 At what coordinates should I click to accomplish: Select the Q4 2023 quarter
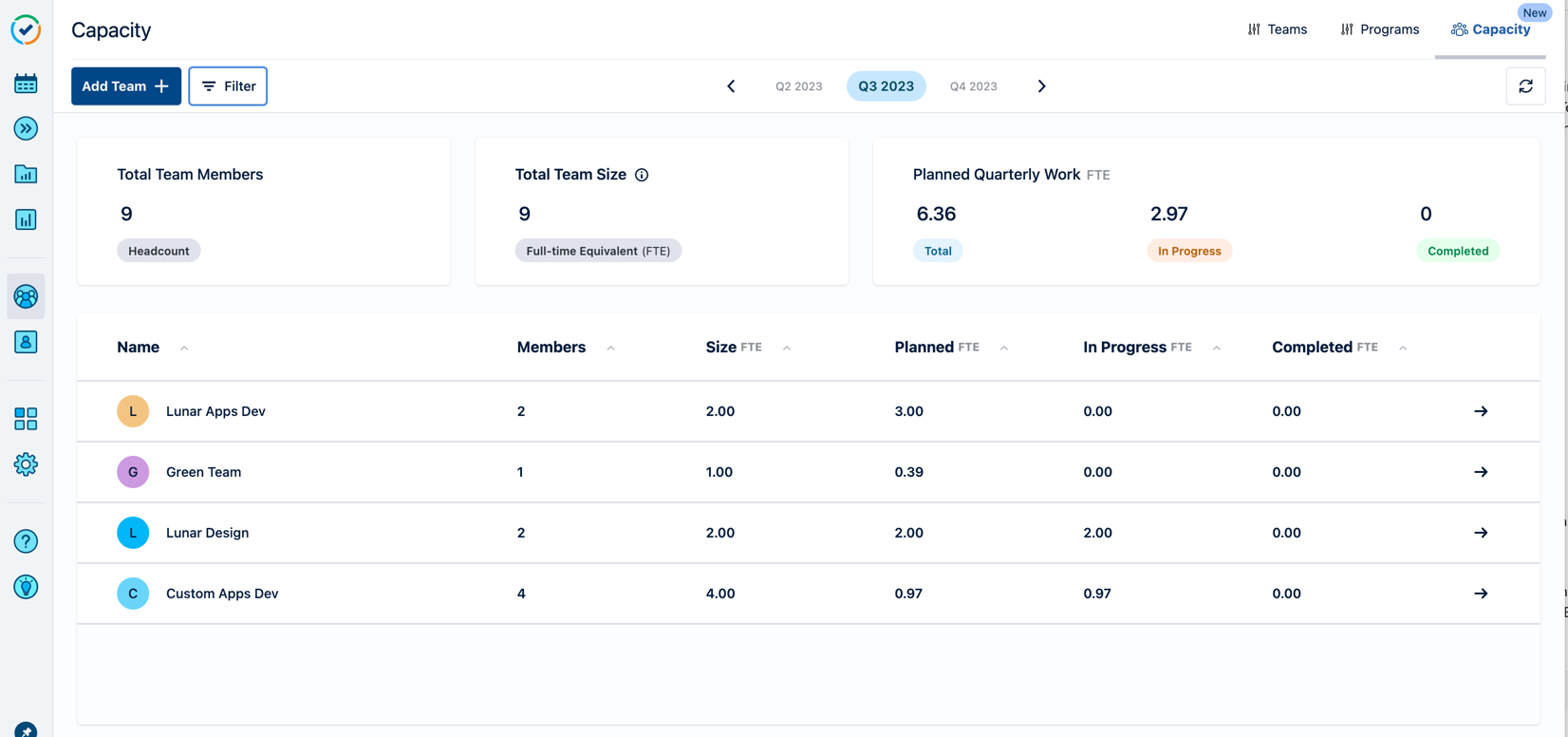[x=973, y=86]
